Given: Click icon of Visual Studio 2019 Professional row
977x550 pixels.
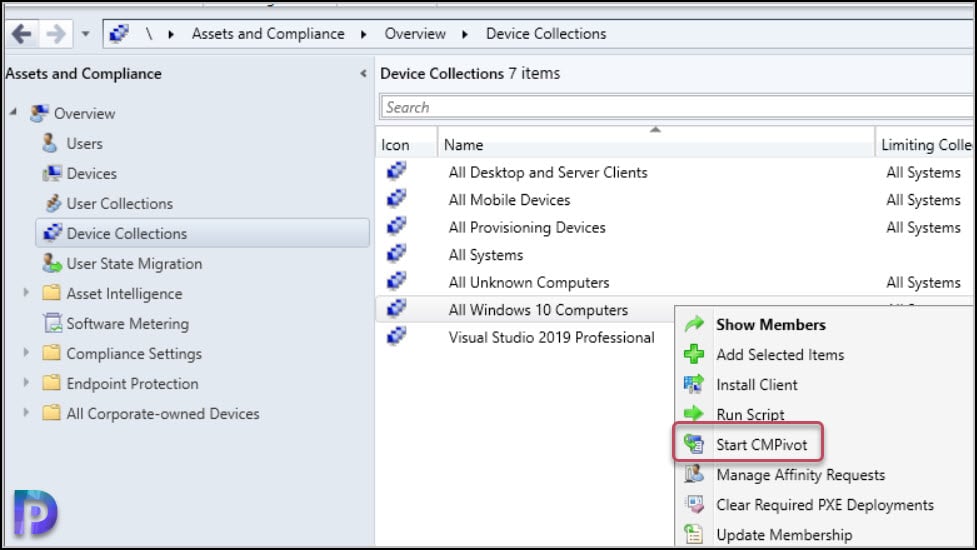Looking at the screenshot, I should click(x=396, y=336).
